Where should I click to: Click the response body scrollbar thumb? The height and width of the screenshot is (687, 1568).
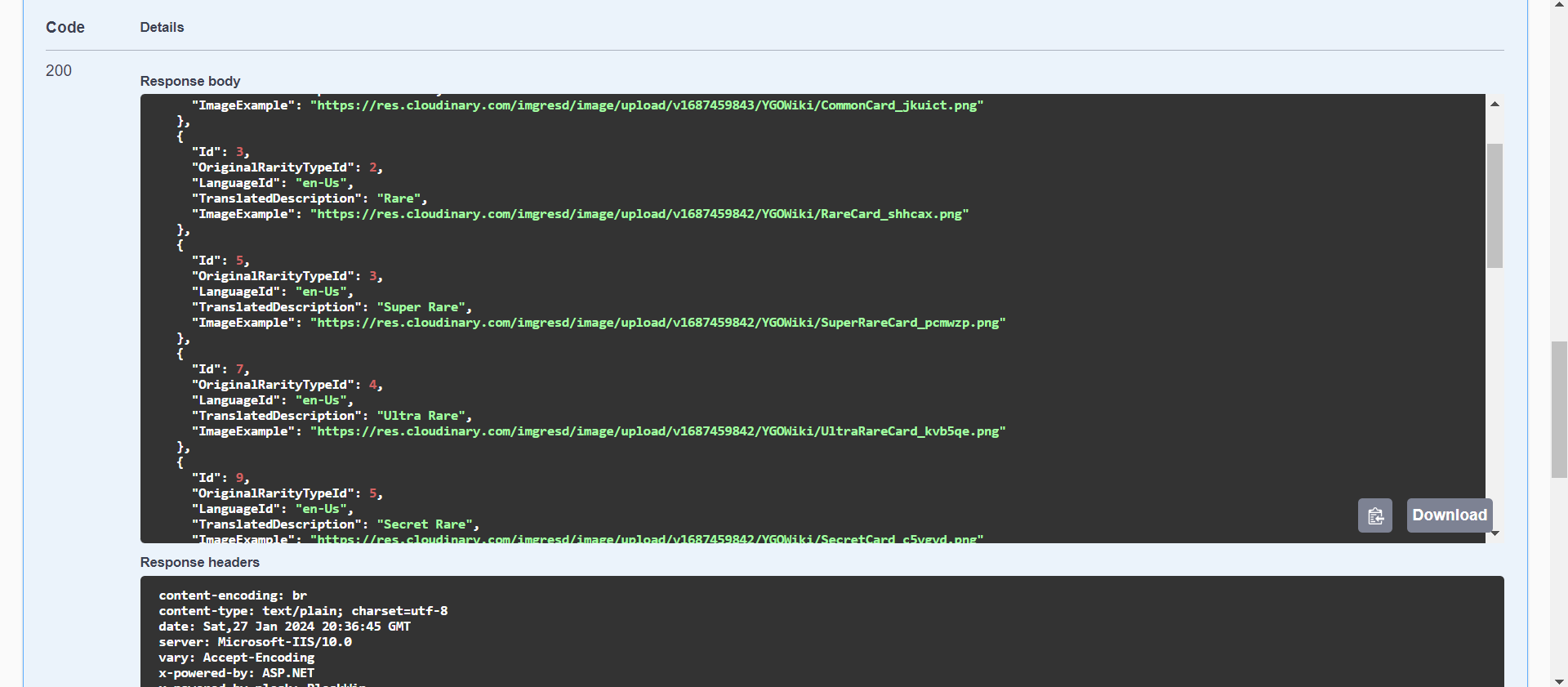(x=1494, y=206)
